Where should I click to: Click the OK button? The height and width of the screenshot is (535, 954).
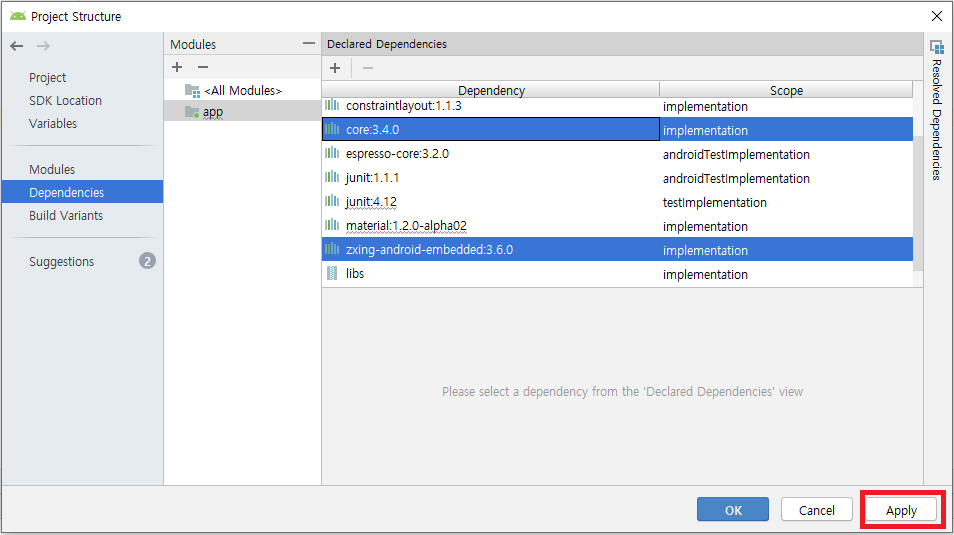coord(733,510)
